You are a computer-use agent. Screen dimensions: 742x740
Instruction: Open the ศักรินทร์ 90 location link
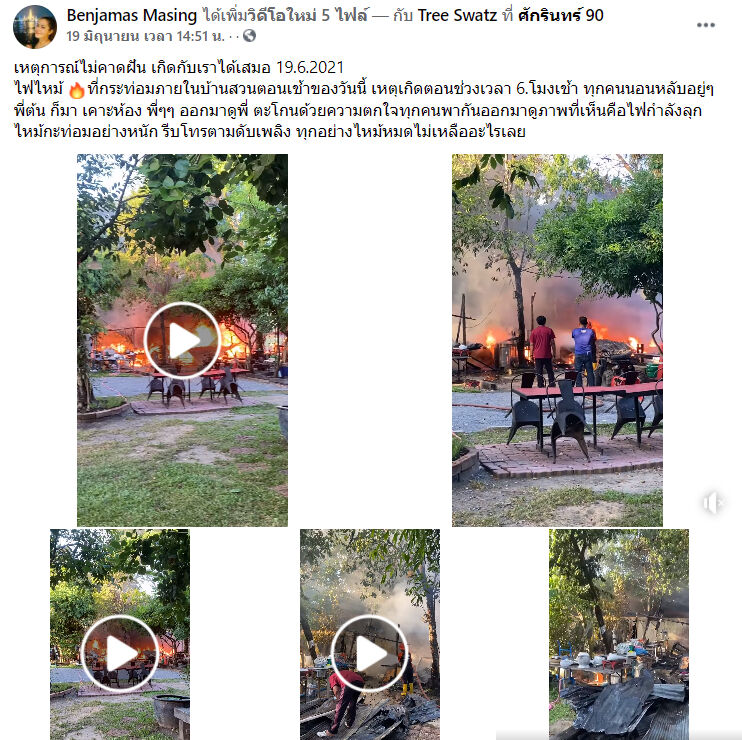click(561, 15)
